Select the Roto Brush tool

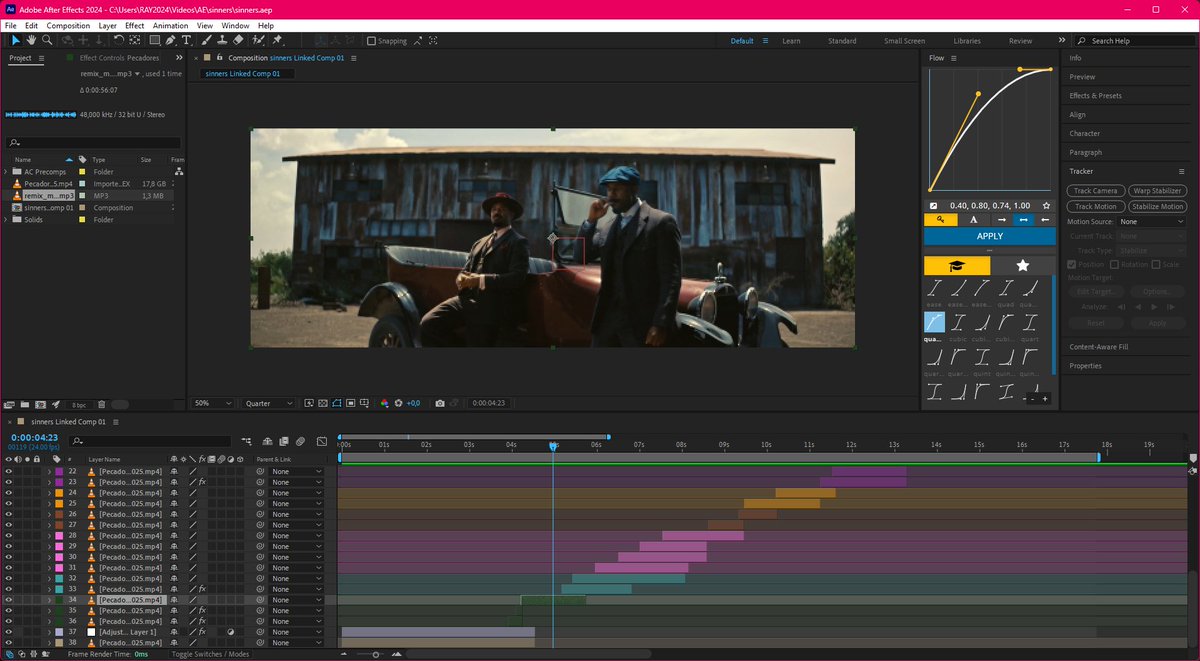pos(258,41)
